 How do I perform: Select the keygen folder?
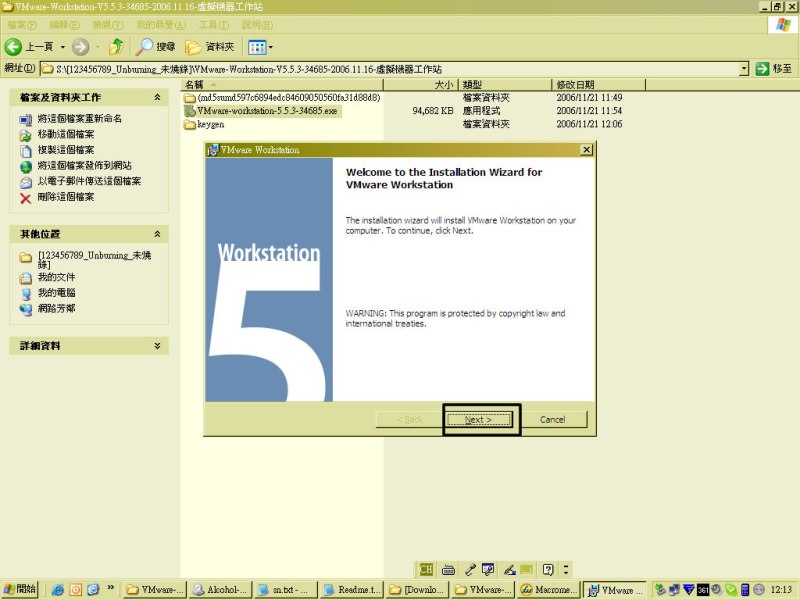tap(204, 124)
